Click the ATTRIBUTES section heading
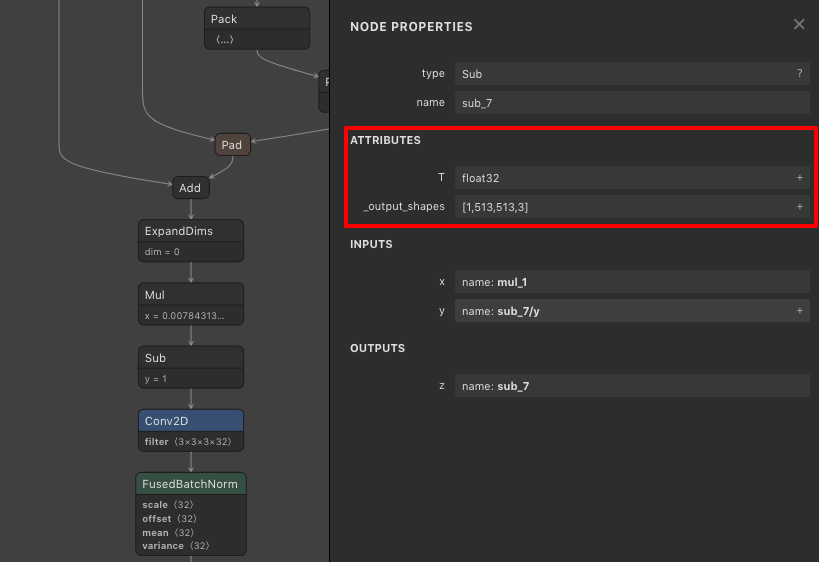 385,140
